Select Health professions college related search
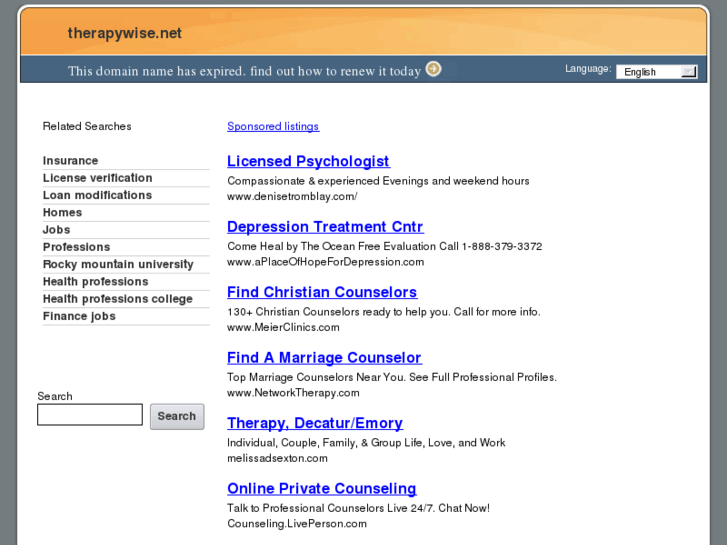The width and height of the screenshot is (727, 545). pyautogui.click(x=118, y=299)
